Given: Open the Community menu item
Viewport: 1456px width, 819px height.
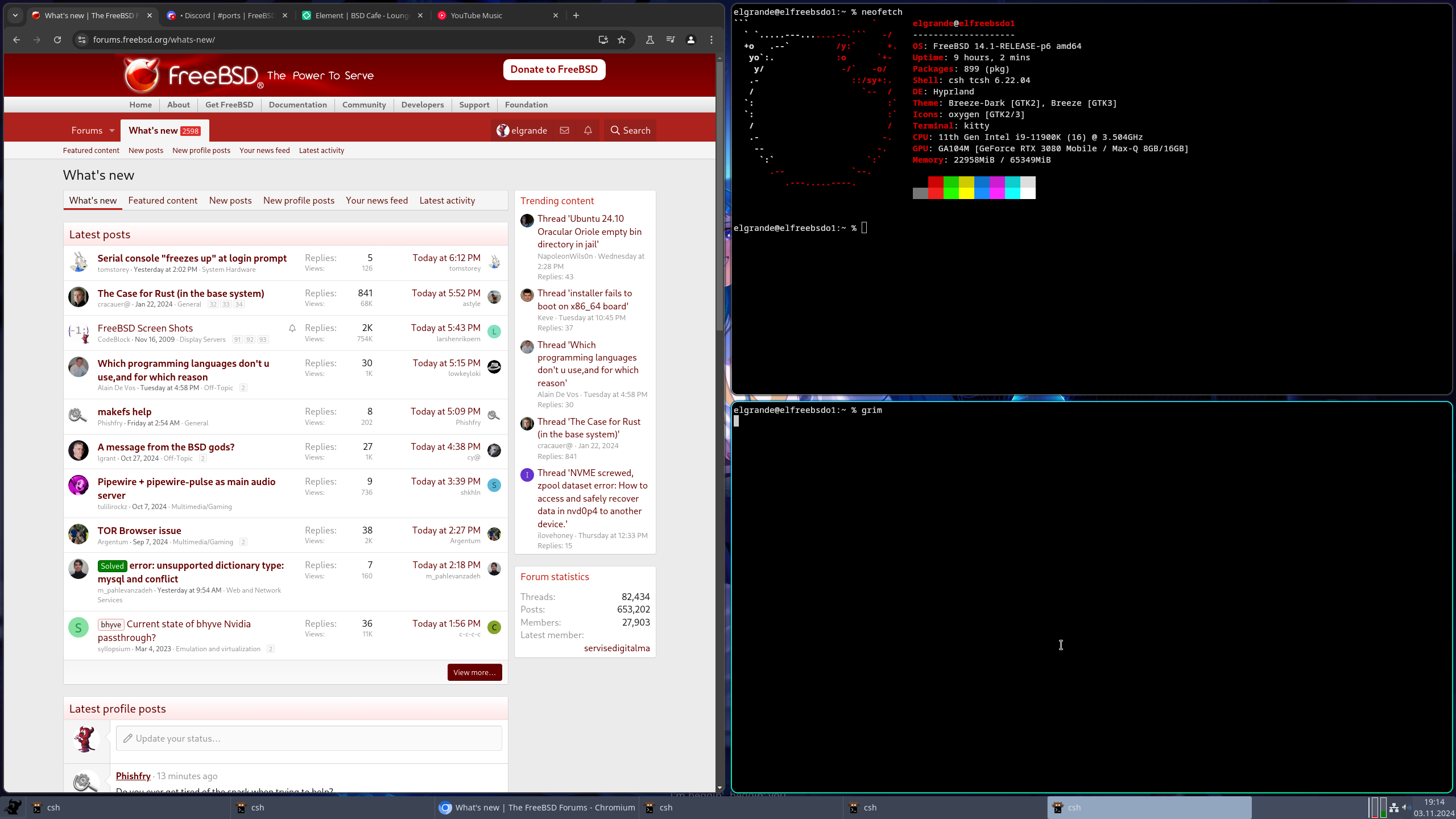Looking at the screenshot, I should [364, 105].
